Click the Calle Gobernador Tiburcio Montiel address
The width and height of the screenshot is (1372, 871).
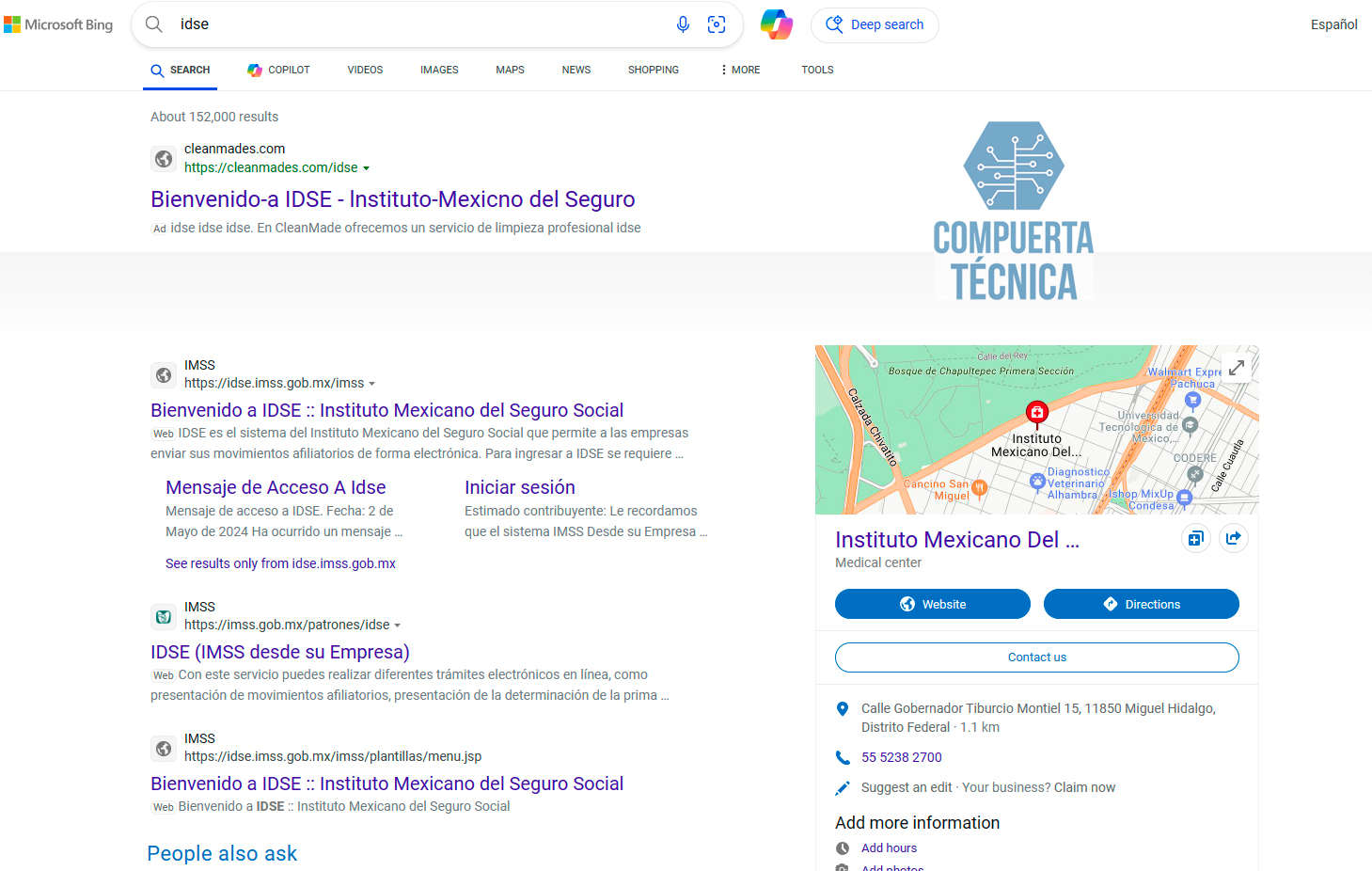[x=1038, y=718]
